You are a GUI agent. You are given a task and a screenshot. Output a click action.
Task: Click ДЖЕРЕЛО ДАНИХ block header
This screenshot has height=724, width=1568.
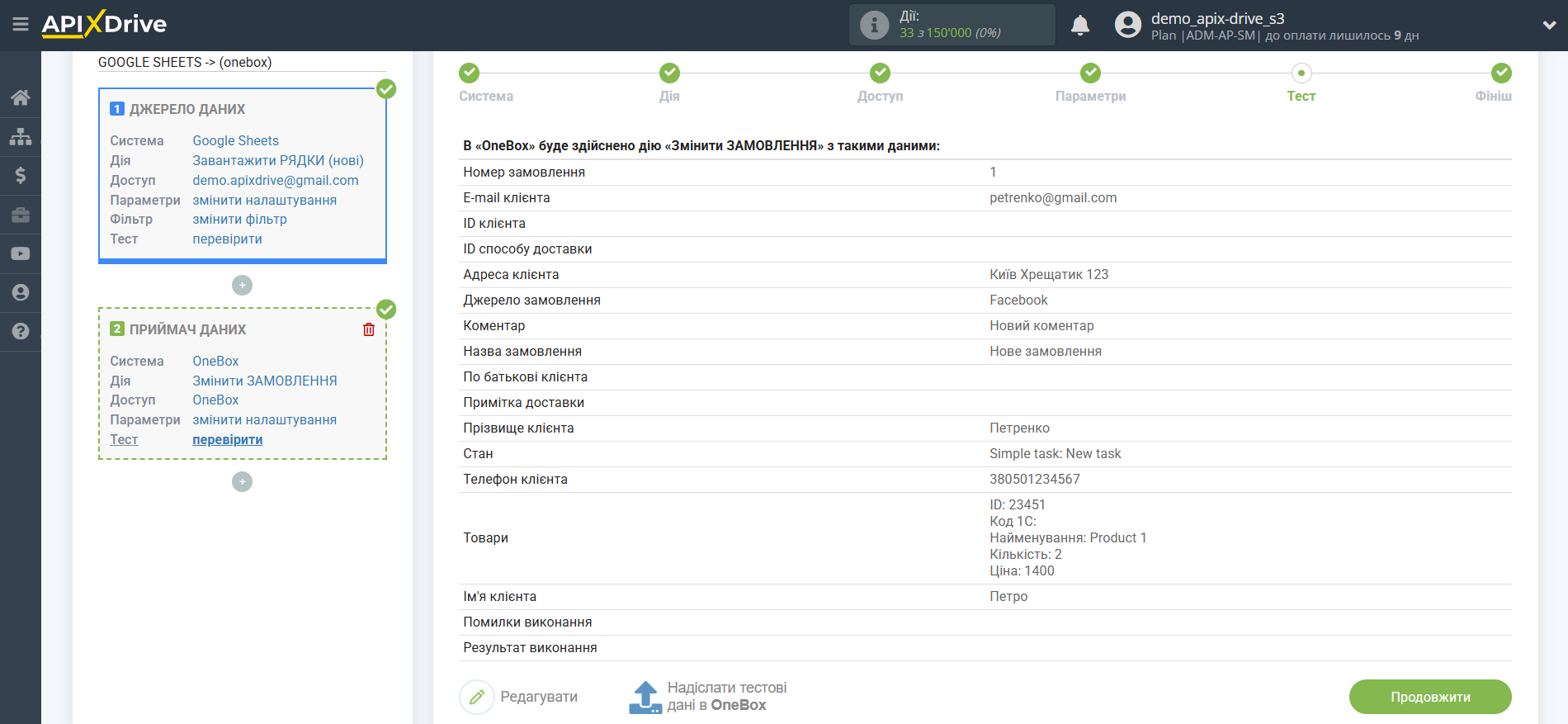(187, 109)
